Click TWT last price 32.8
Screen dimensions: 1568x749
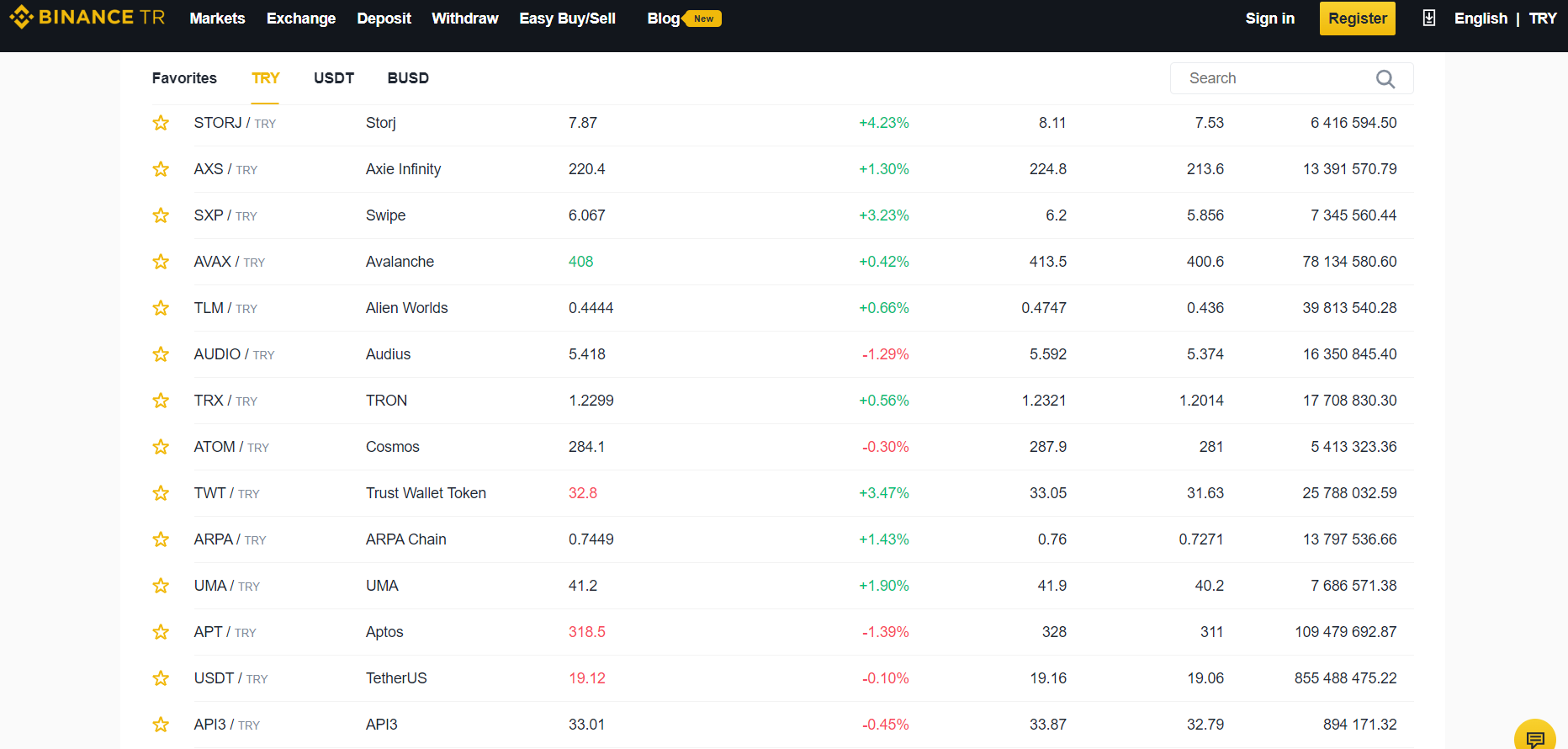582,493
